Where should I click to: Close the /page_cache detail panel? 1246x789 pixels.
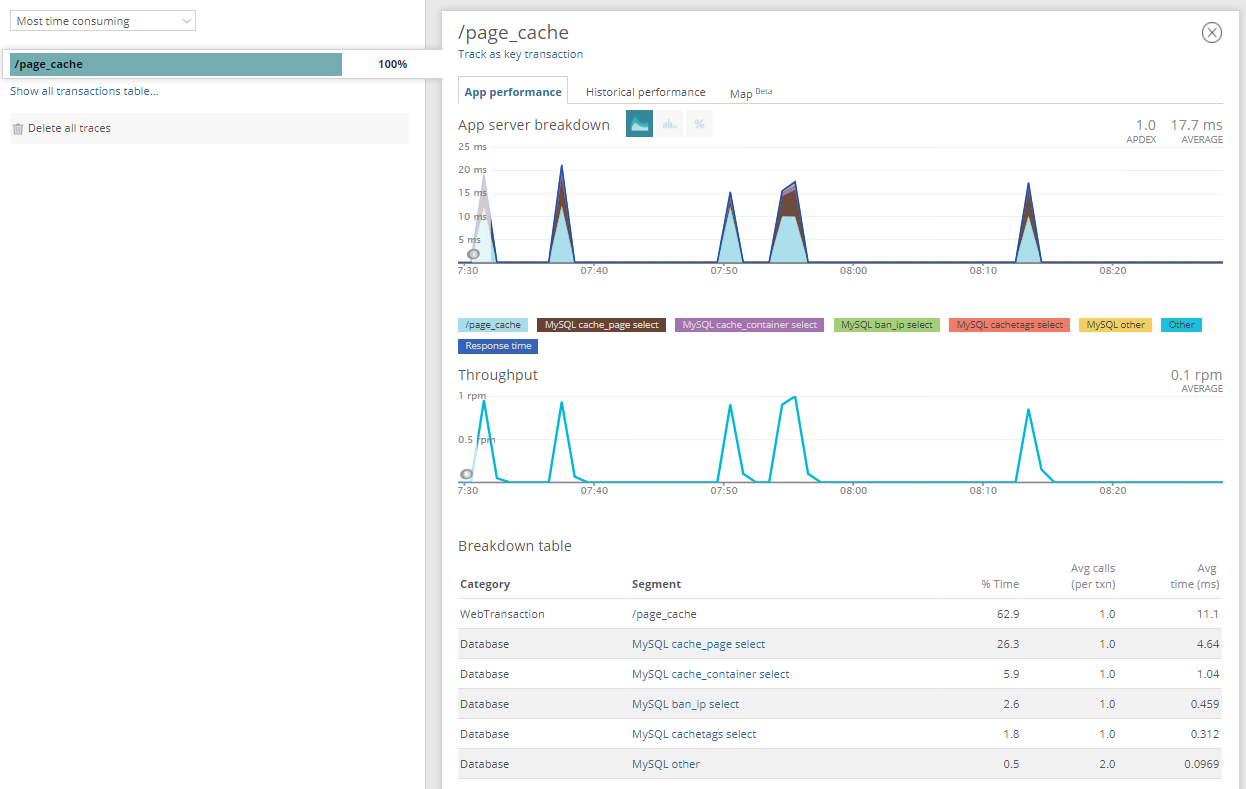1211,33
